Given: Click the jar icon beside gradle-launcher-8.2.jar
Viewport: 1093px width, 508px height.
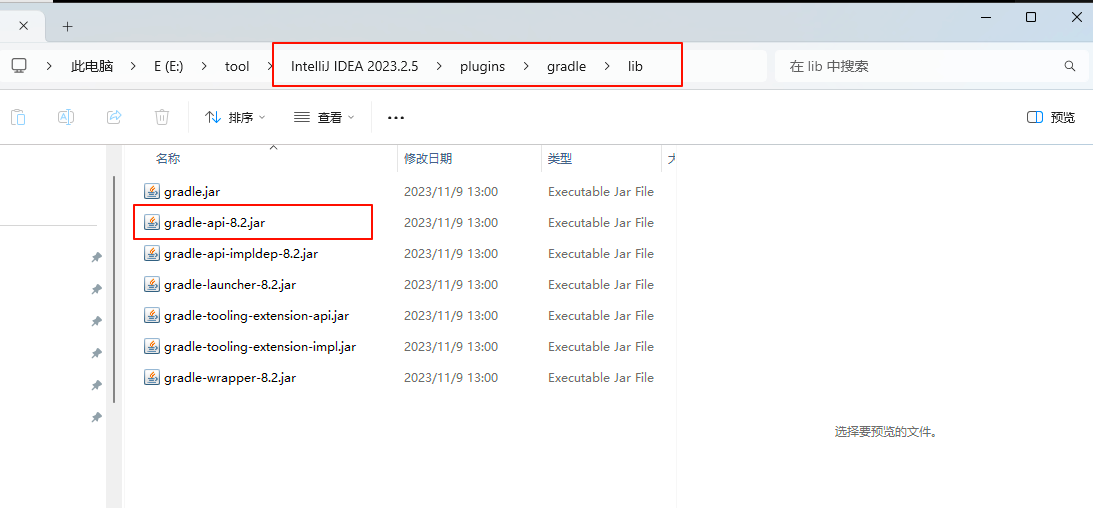Looking at the screenshot, I should [152, 284].
